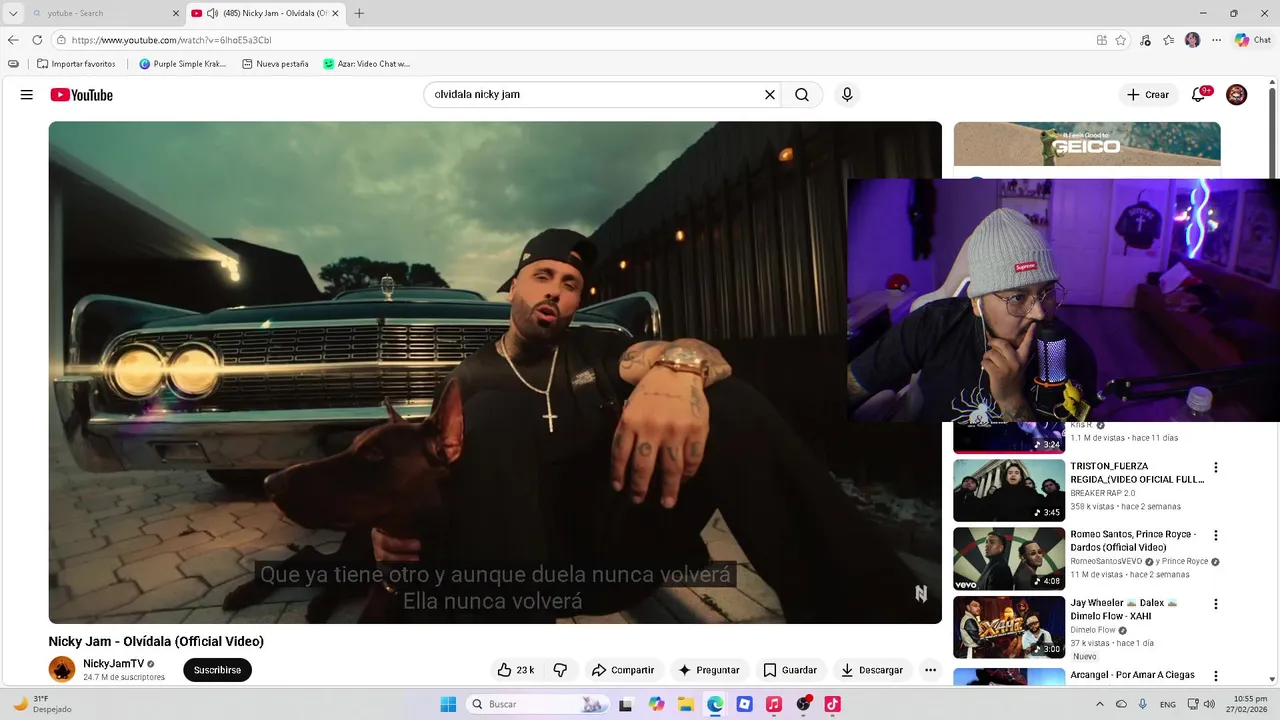Close the 'yotube - Search' tab
1280x720 pixels.
point(176,13)
